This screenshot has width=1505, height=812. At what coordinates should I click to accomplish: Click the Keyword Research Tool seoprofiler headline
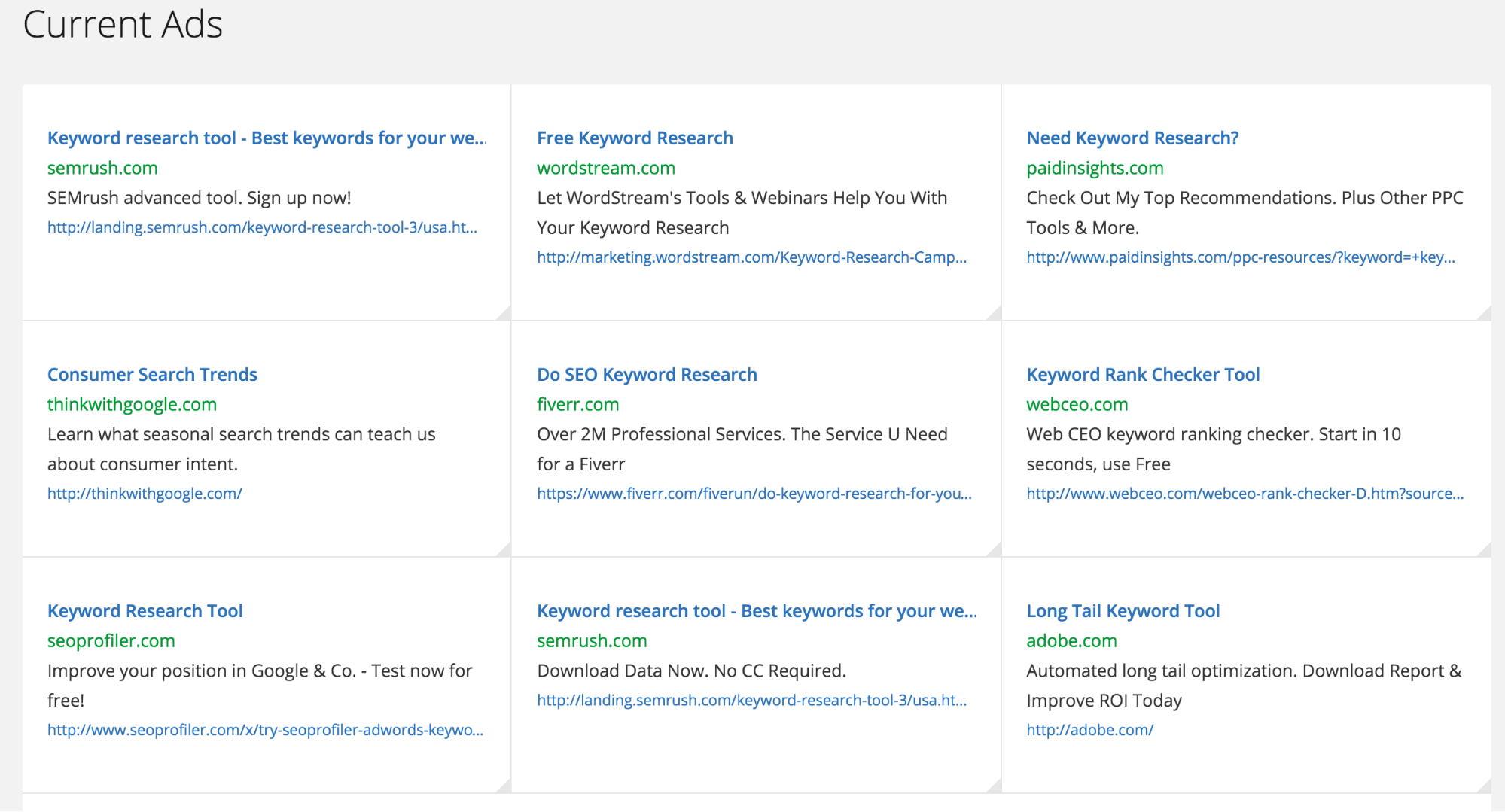pos(145,611)
